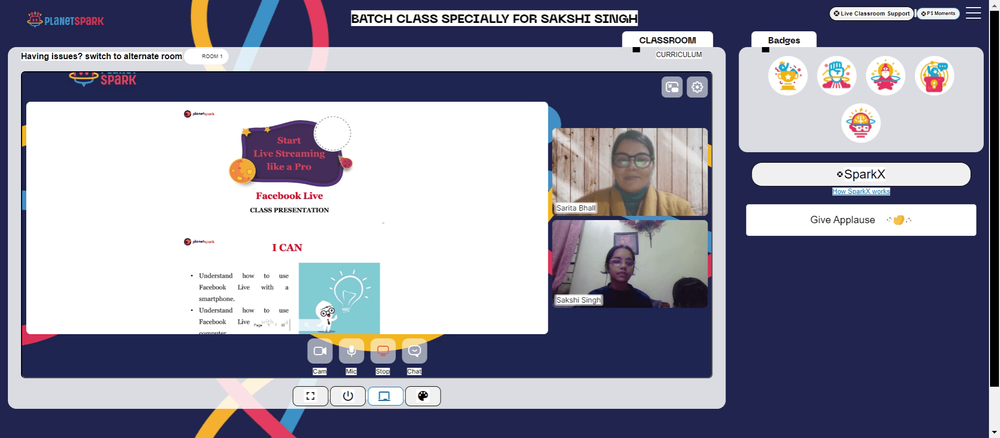Screen dimensions: 1000x438
Task: Open the hamburger menu icon
Action: 973,13
